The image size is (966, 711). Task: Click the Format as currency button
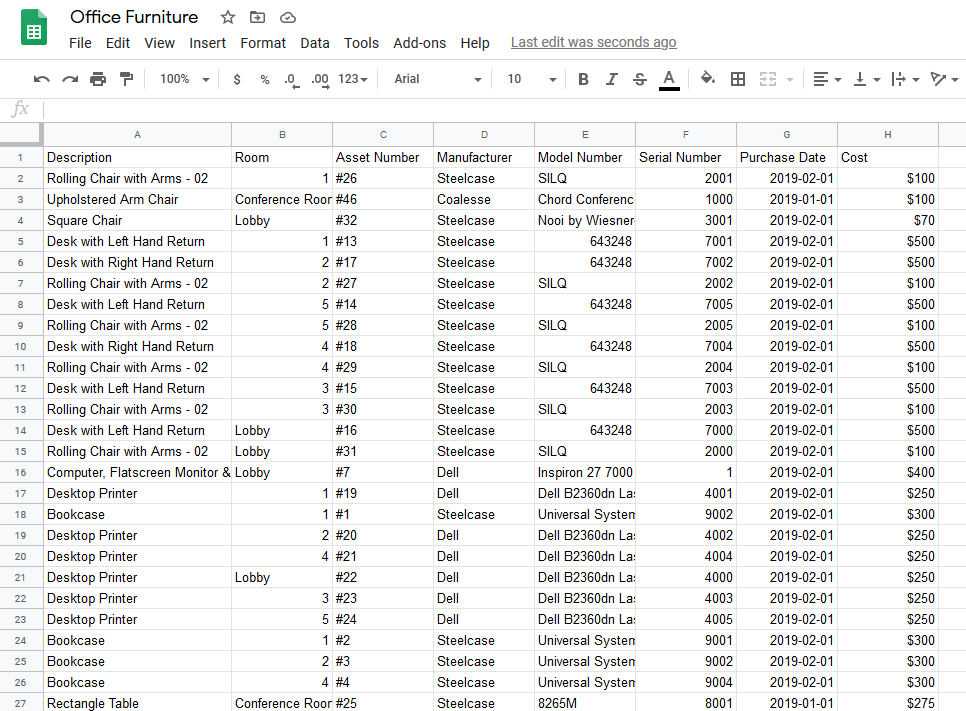click(237, 79)
